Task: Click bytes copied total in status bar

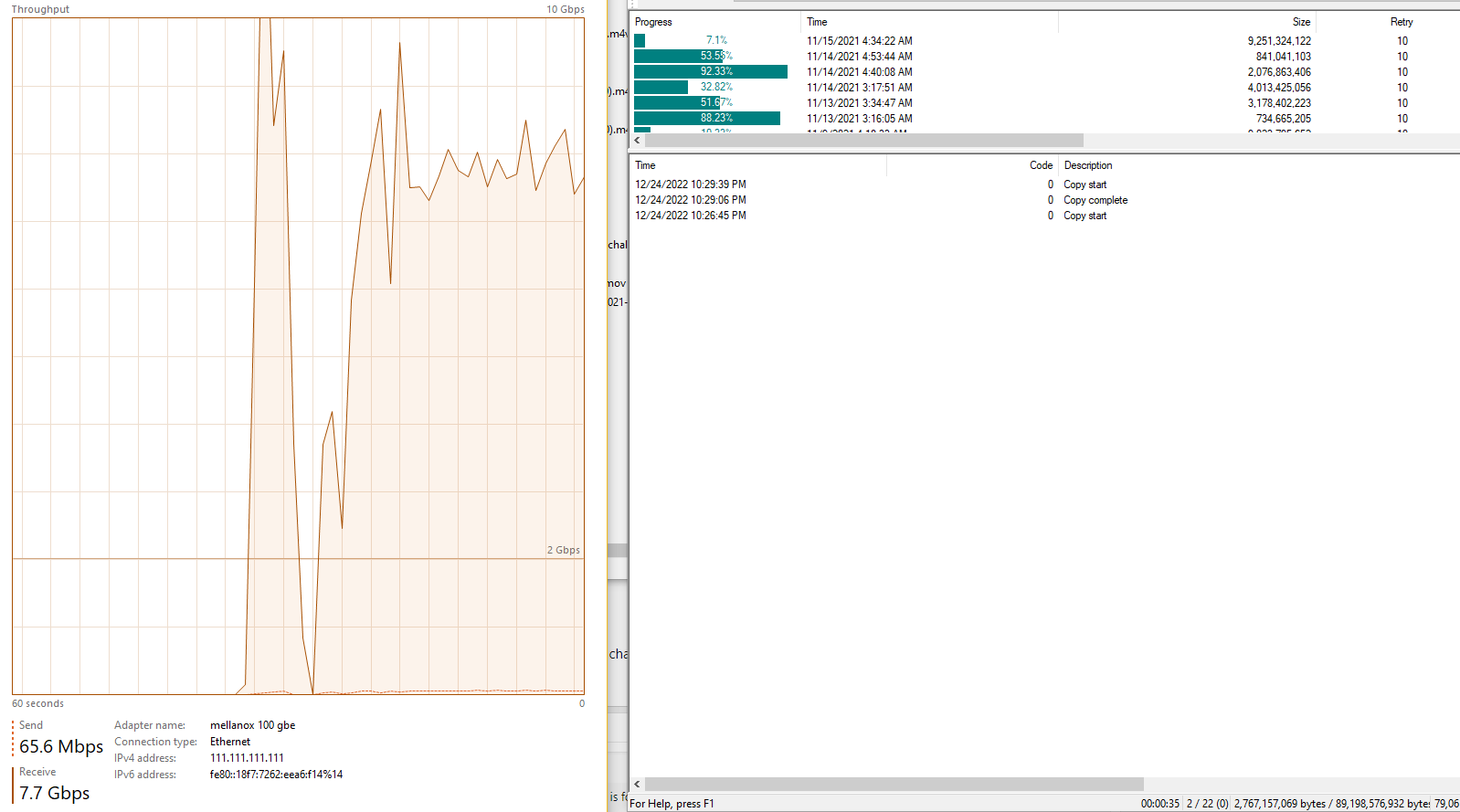Action: (x=1332, y=804)
